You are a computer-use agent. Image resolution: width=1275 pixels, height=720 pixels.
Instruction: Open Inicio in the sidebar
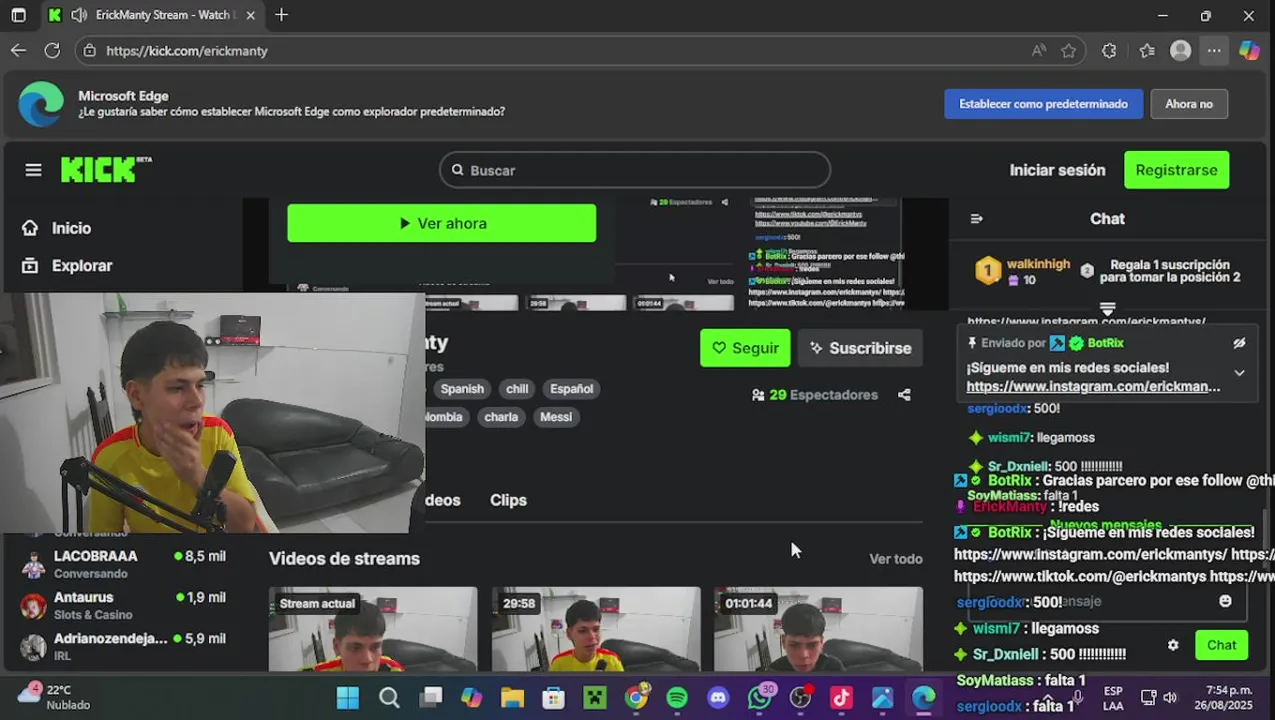tap(70, 228)
